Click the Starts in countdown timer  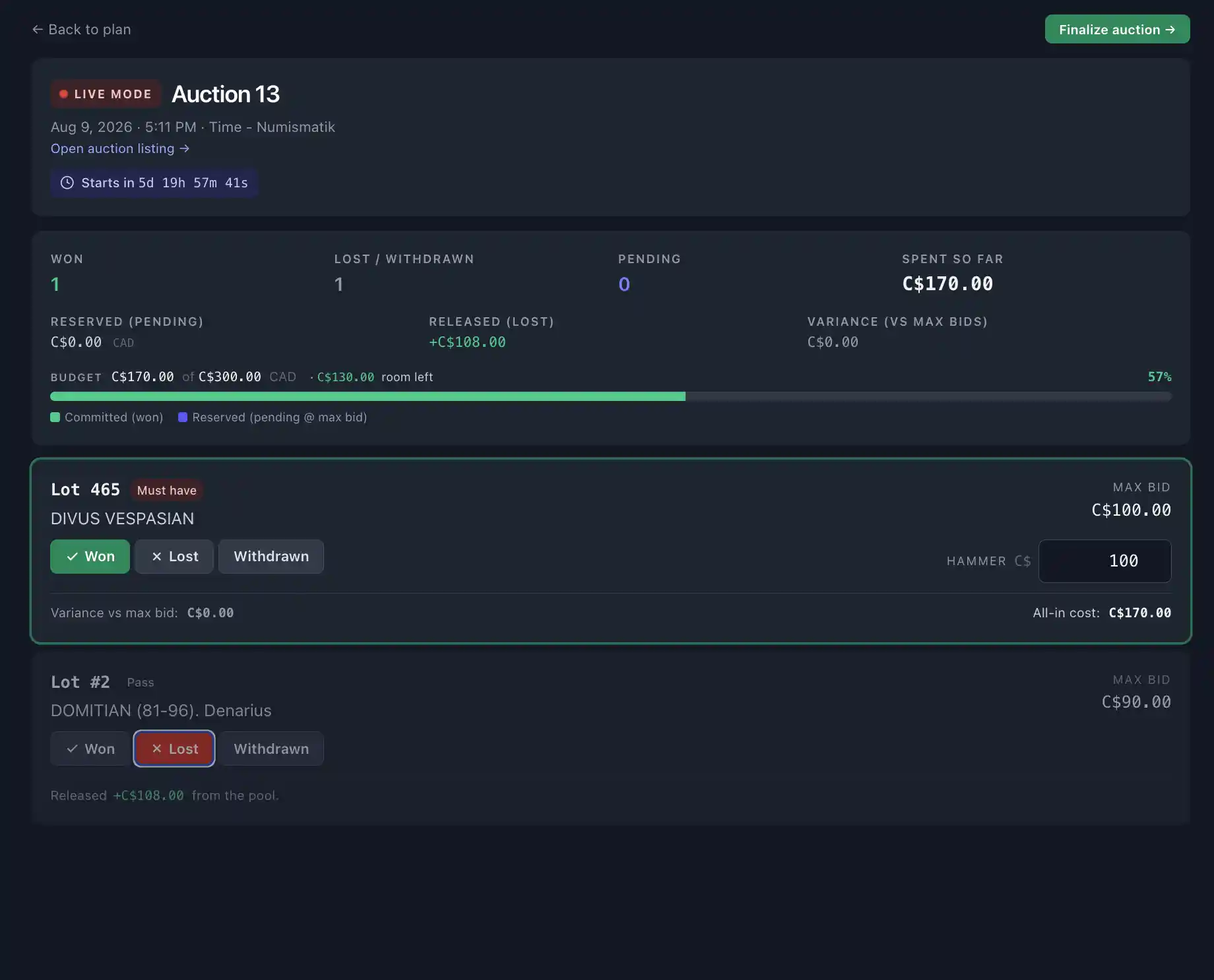click(154, 183)
